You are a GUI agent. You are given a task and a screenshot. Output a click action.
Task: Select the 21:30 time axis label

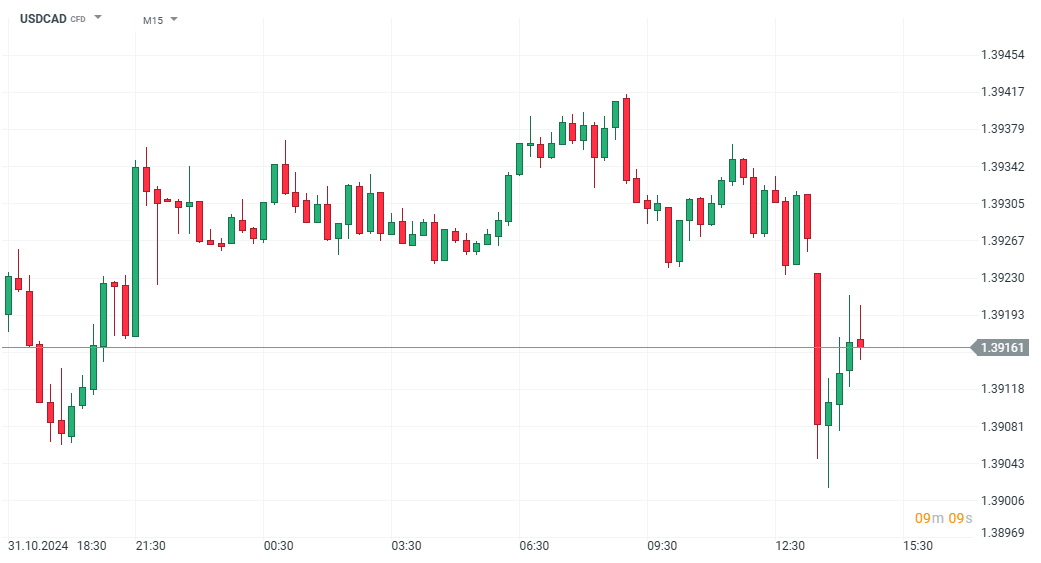[x=150, y=546]
